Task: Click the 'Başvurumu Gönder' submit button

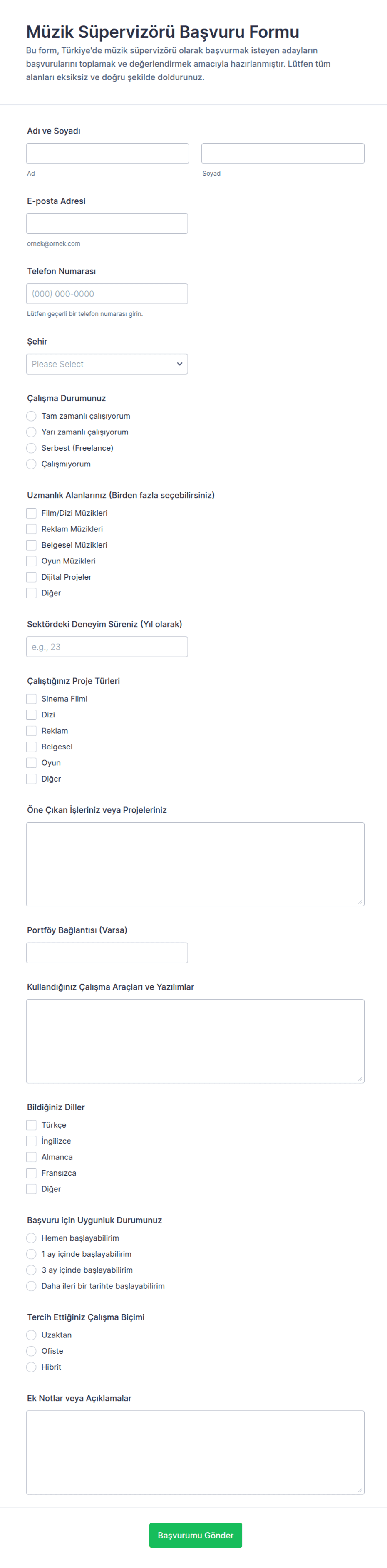Action: point(195,1535)
